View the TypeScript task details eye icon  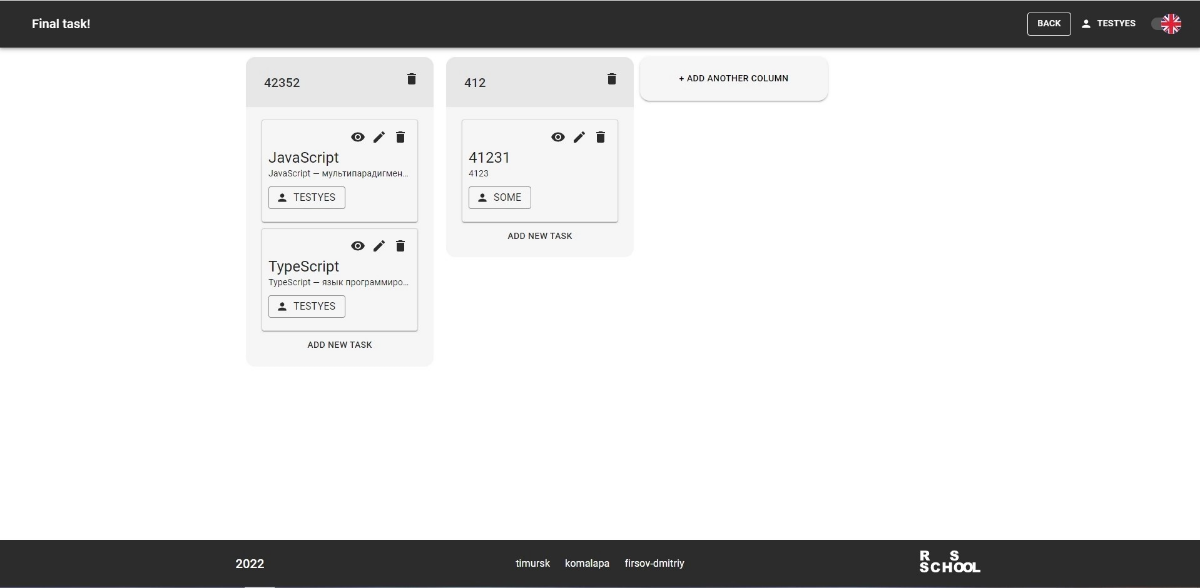[357, 246]
